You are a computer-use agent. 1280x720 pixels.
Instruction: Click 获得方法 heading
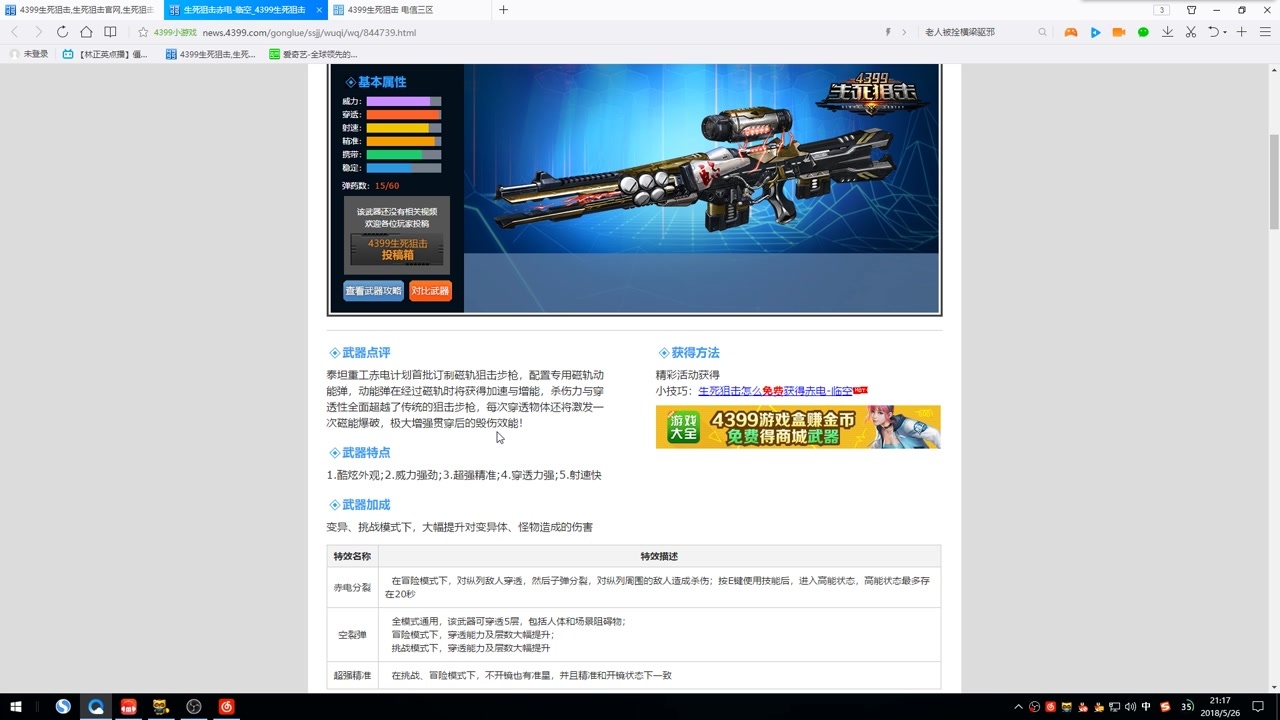click(695, 353)
